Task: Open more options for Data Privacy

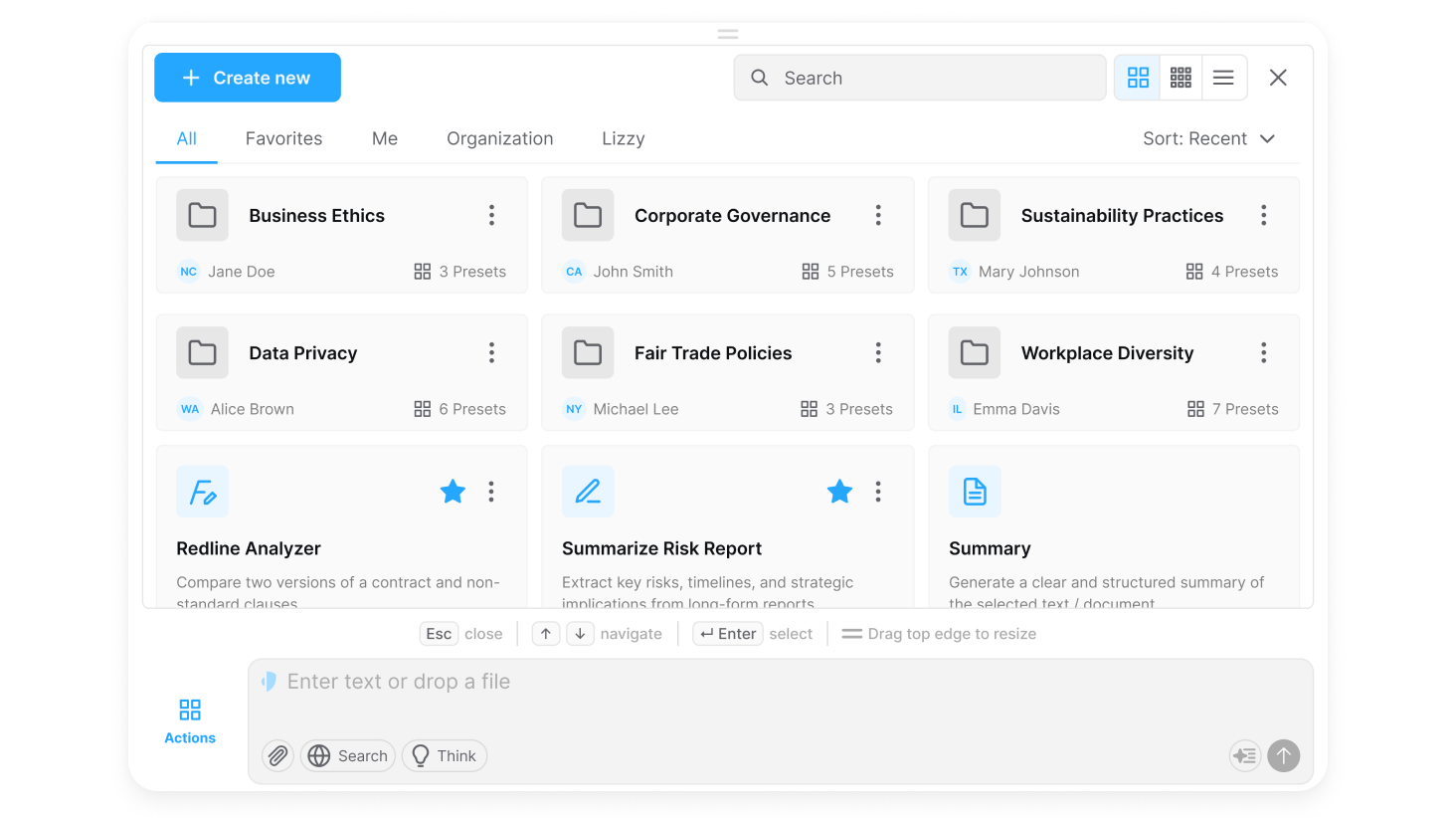Action: click(x=491, y=352)
